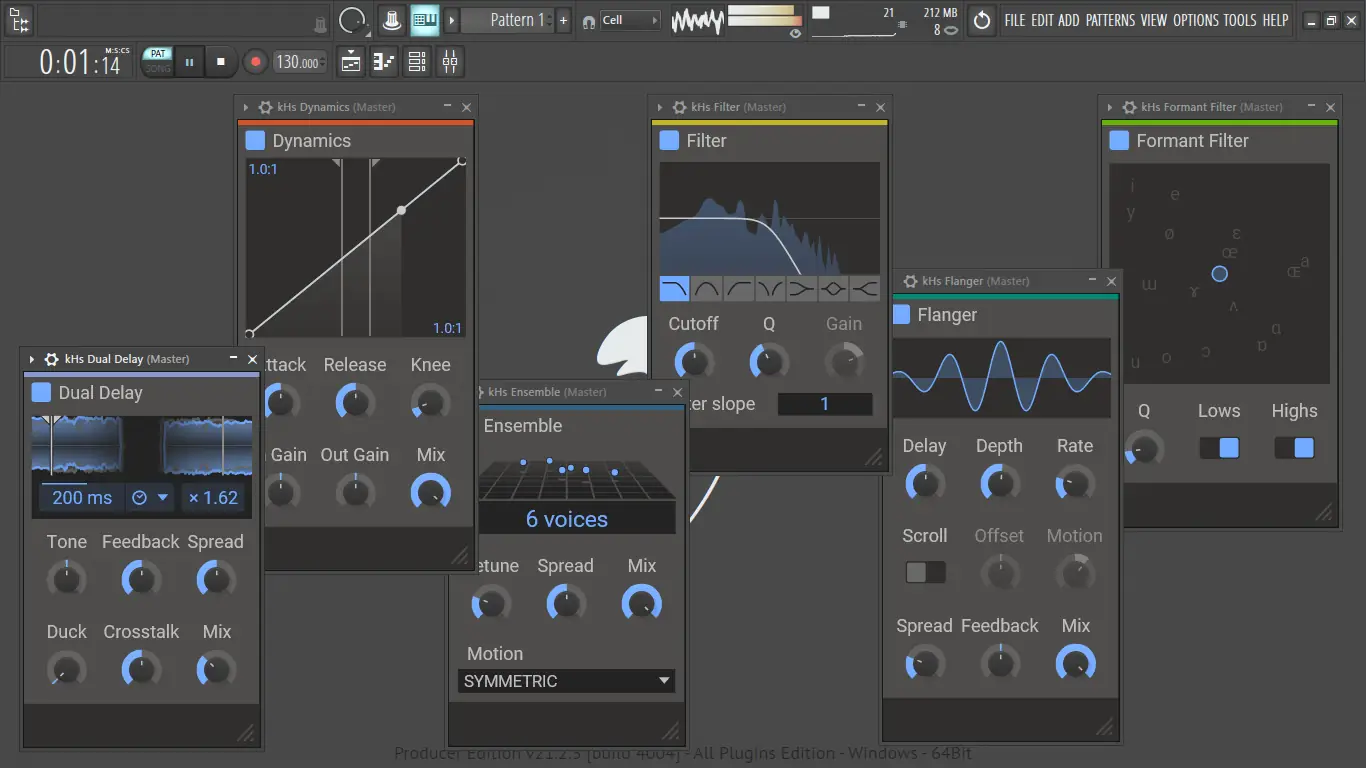Select the band-pass filter shape
The height and width of the screenshot is (768, 1366).
click(706, 289)
